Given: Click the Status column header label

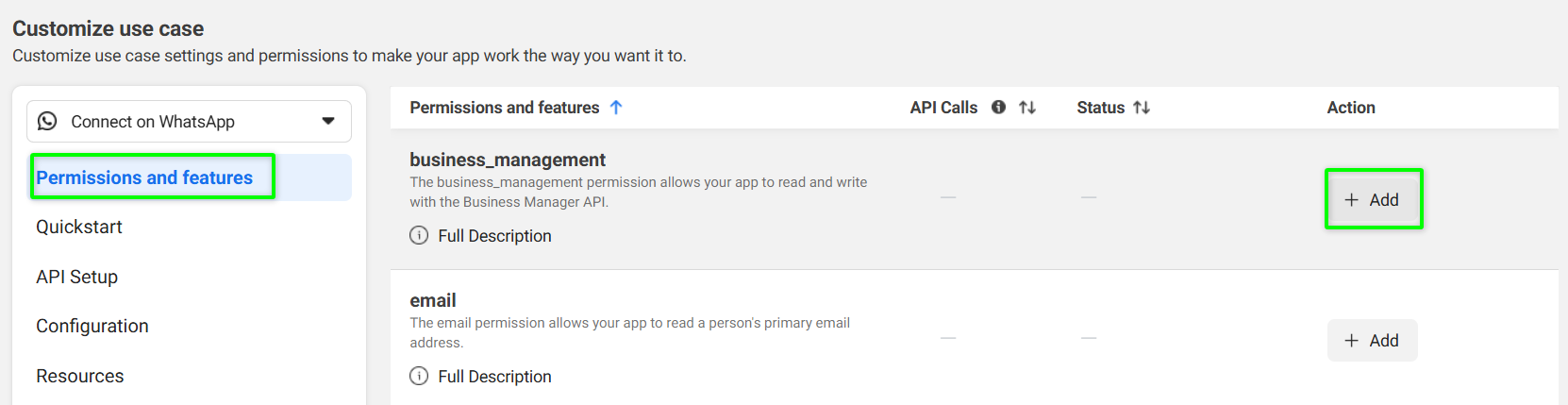Looking at the screenshot, I should click(x=1100, y=108).
